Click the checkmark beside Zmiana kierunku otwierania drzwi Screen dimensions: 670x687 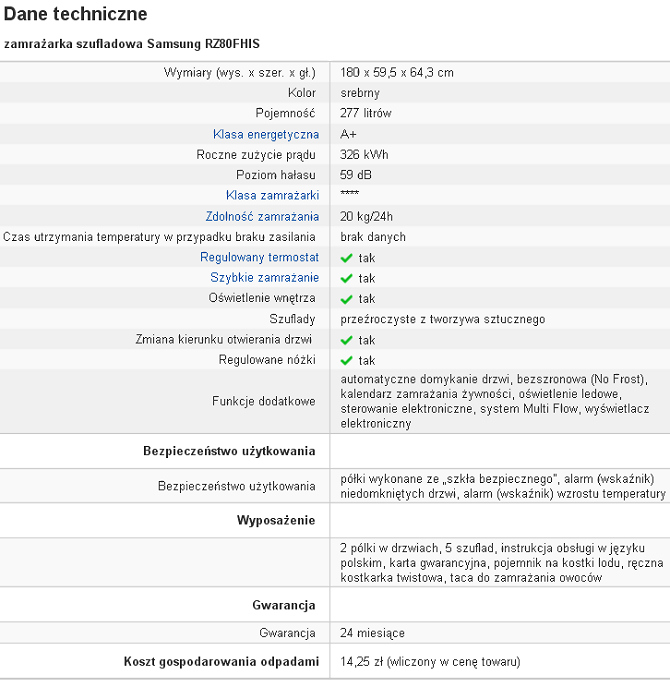346,340
